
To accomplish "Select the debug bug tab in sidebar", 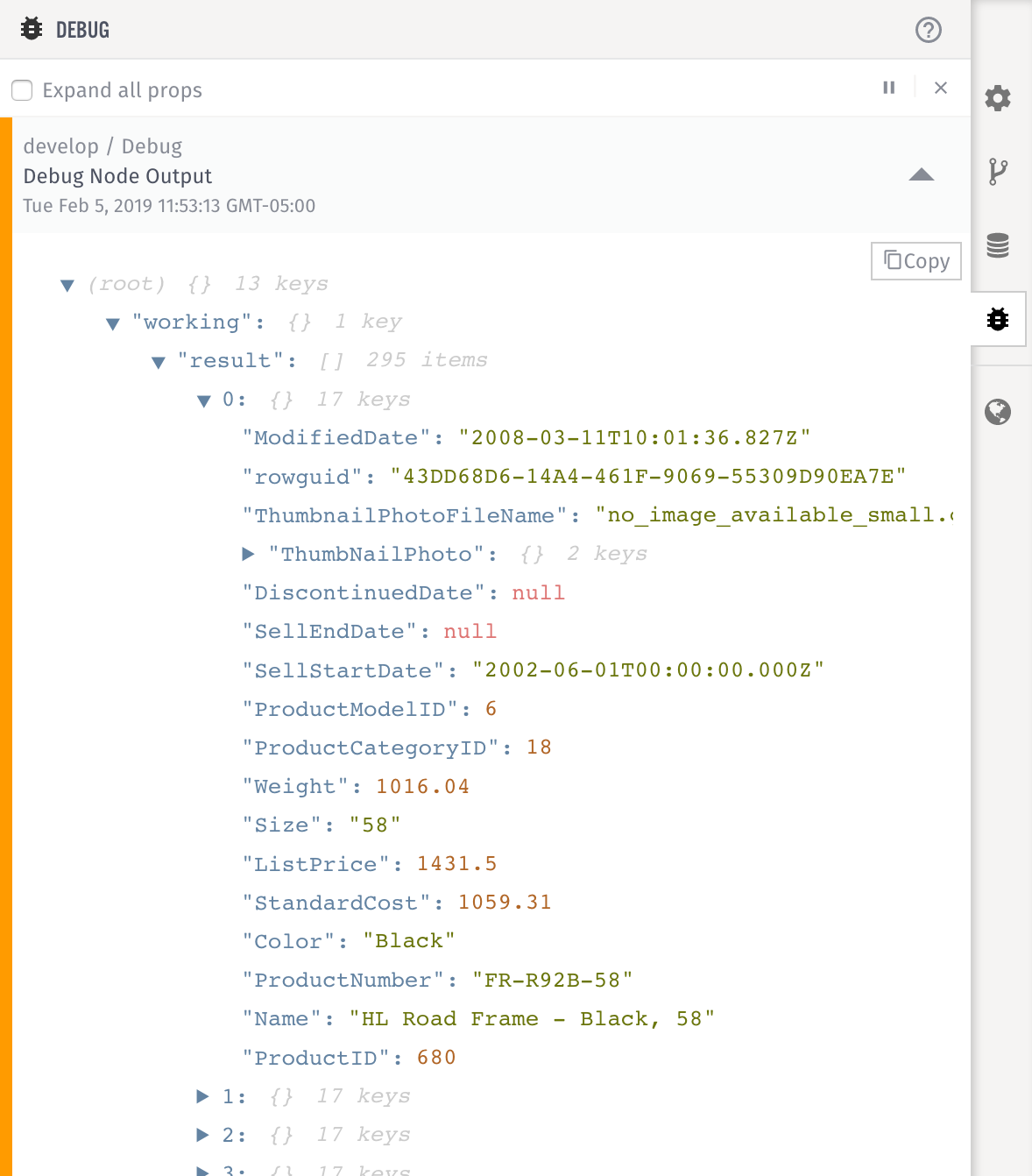I will pos(998,319).
